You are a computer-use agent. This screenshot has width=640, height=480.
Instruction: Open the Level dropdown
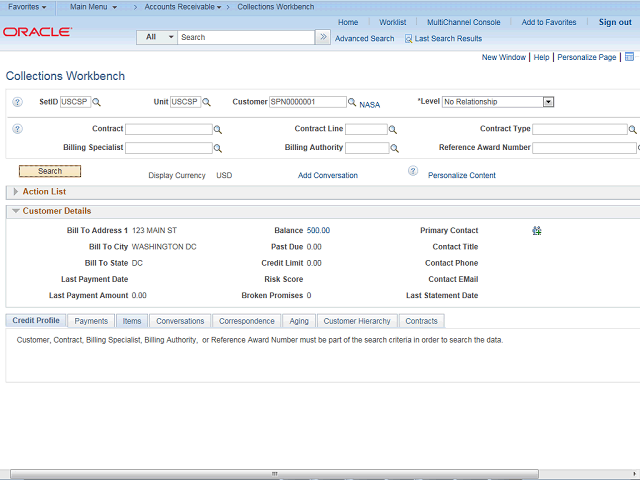[549, 102]
